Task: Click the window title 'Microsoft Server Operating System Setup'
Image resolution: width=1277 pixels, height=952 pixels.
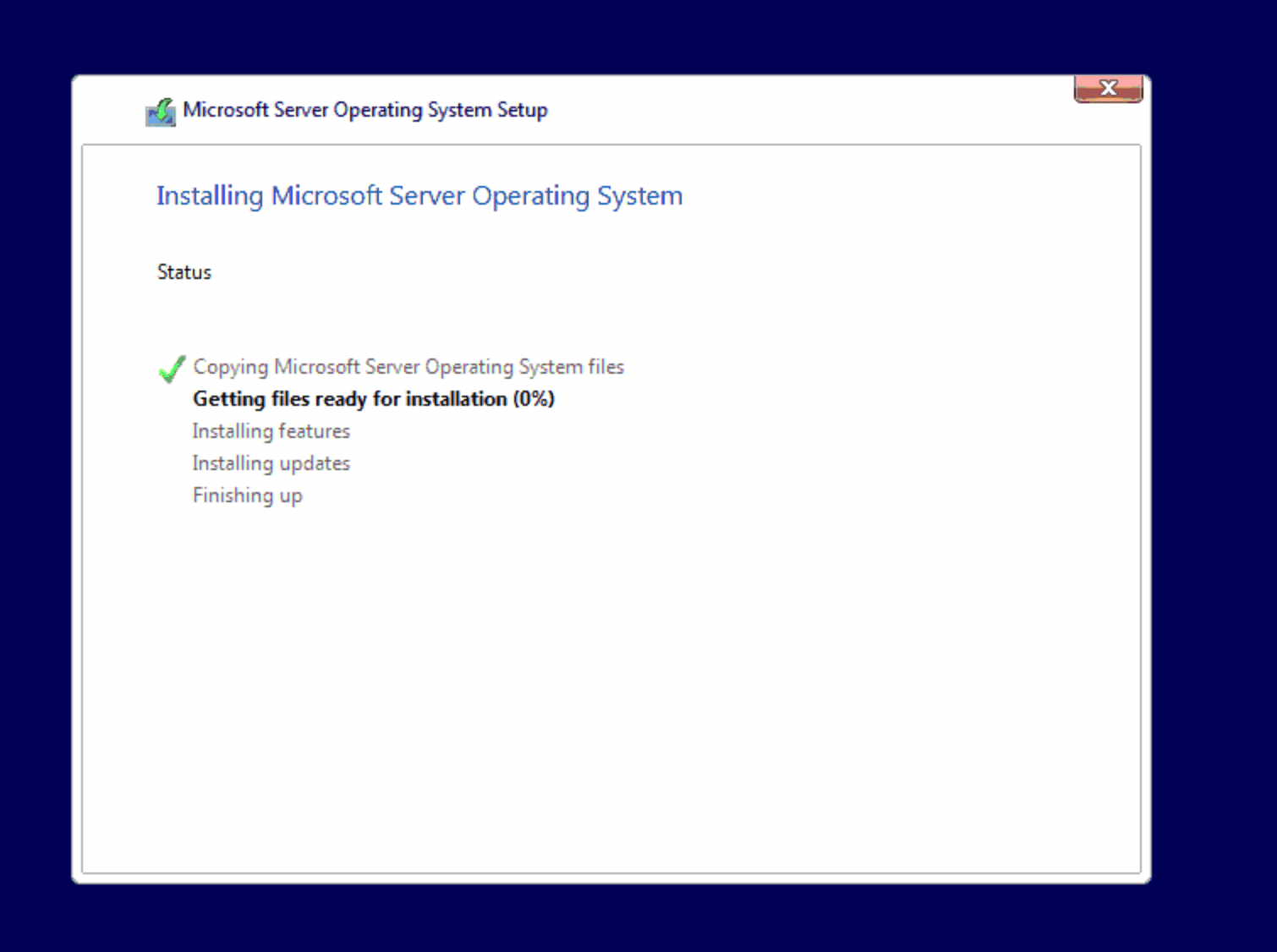Action: (365, 110)
